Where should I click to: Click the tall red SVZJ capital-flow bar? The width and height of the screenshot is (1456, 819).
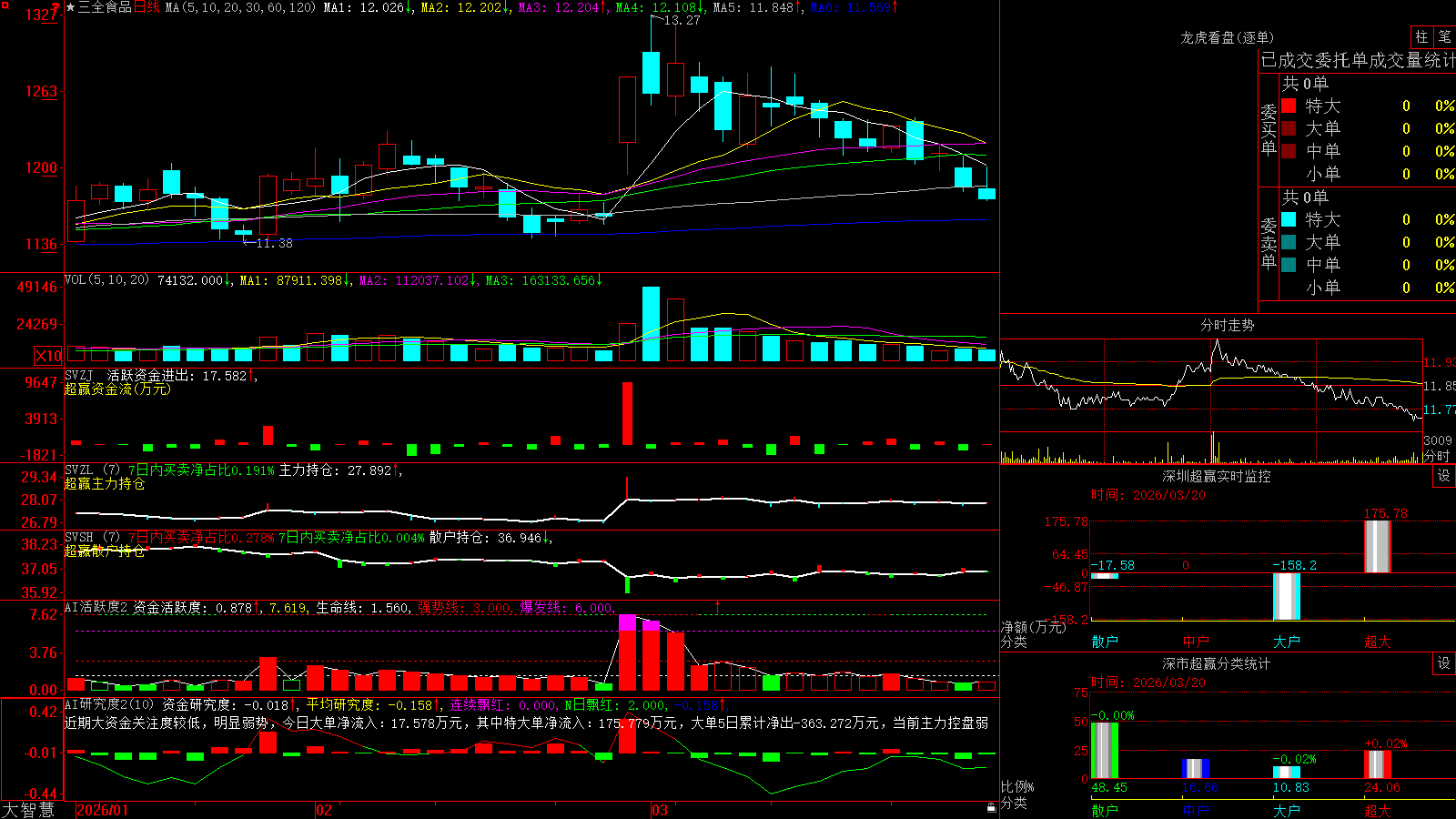tap(628, 413)
